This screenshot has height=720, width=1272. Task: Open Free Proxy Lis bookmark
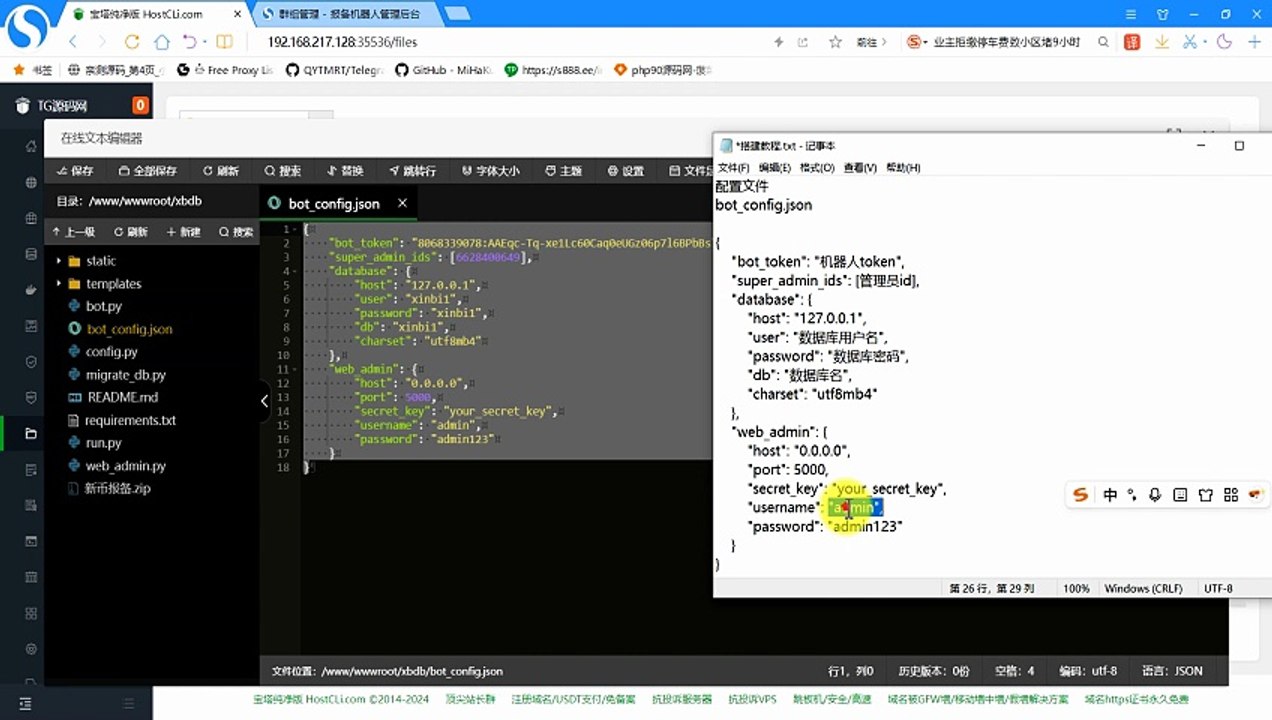click(x=225, y=70)
